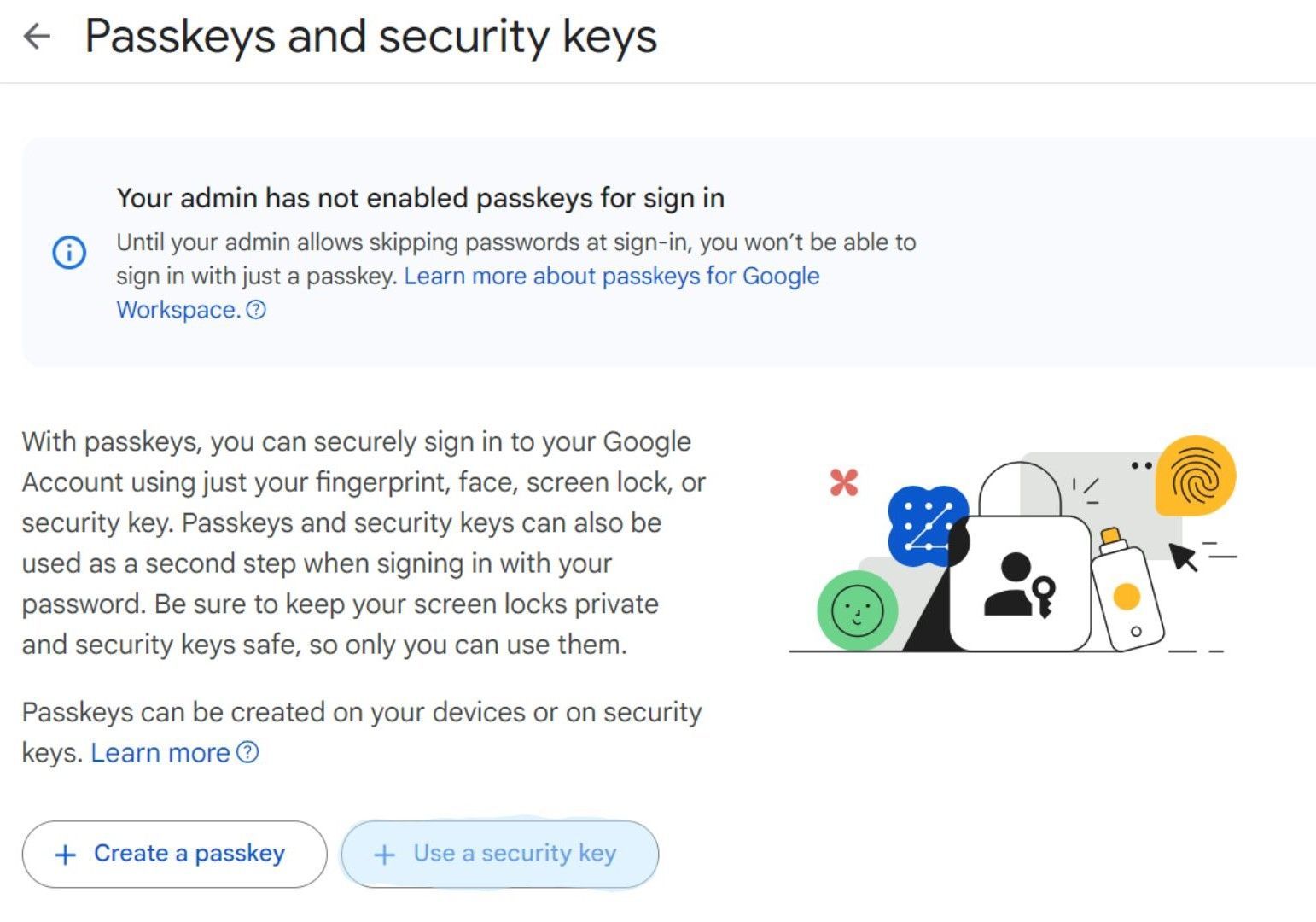1316x922 pixels.
Task: Click the Passkeys and security keys heading
Action: point(371,37)
